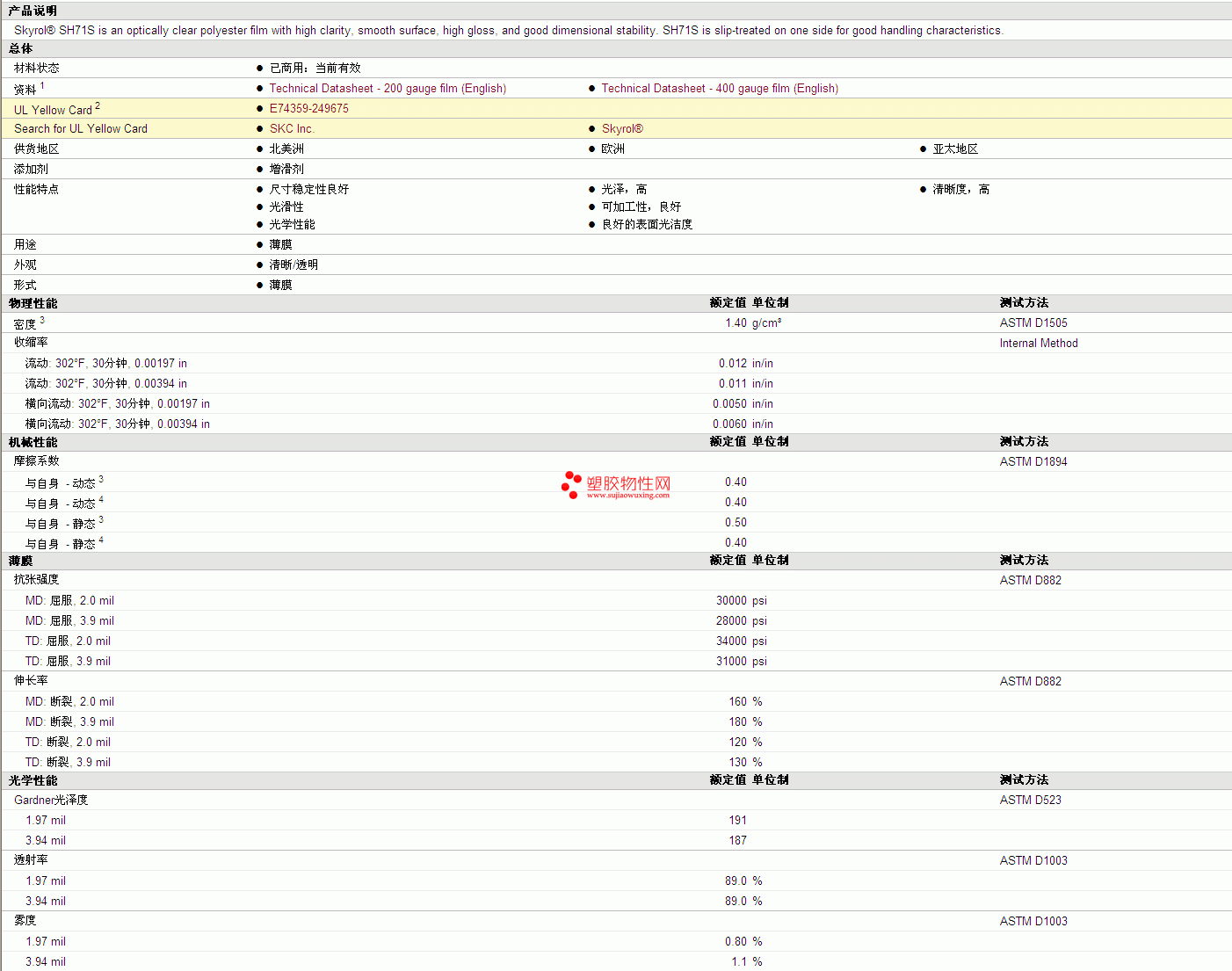Click the 供货地区 row label
This screenshot has height=971, width=1232.
pyautogui.click(x=37, y=149)
